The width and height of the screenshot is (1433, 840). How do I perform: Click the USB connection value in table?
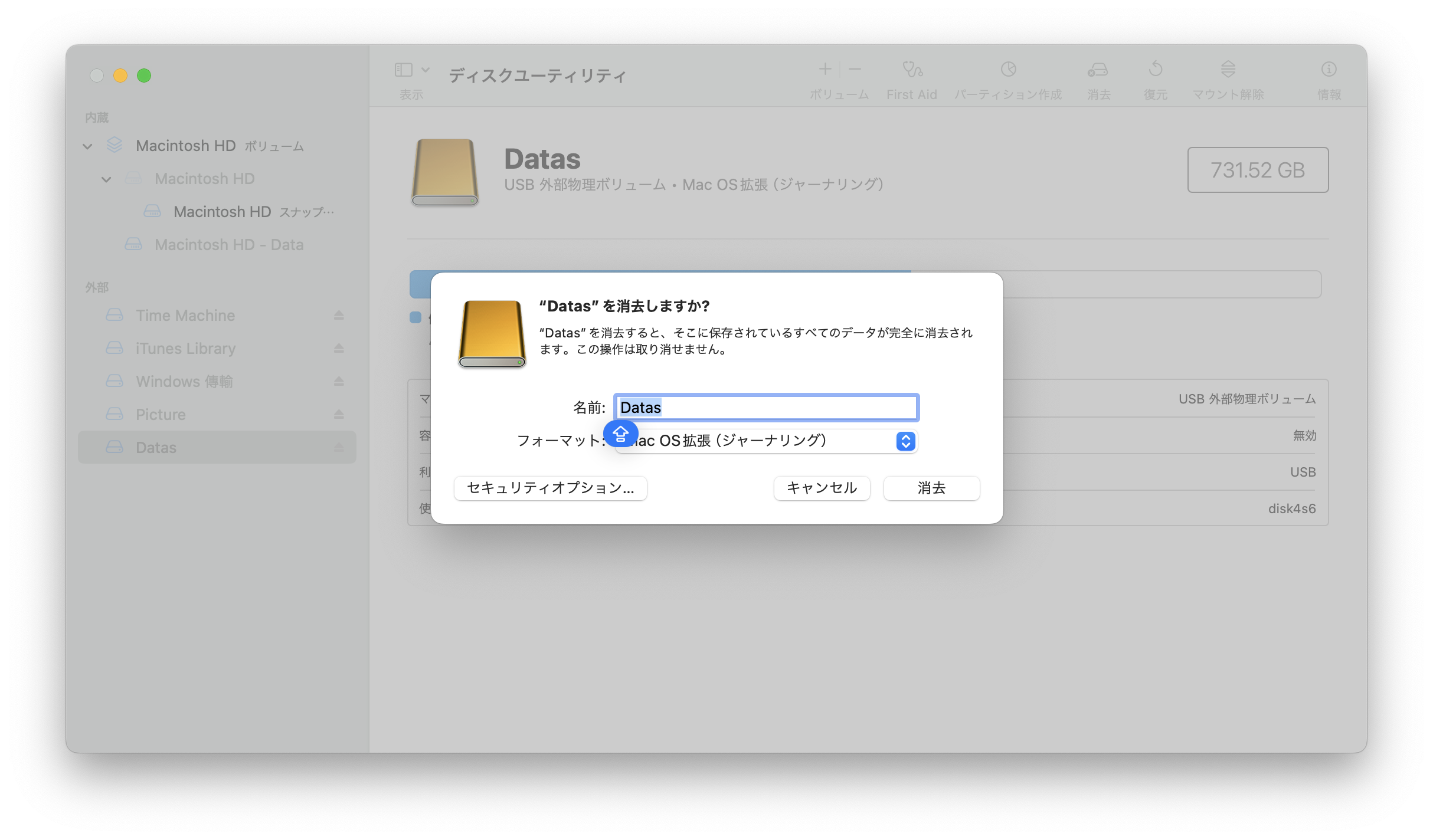pos(1303,472)
